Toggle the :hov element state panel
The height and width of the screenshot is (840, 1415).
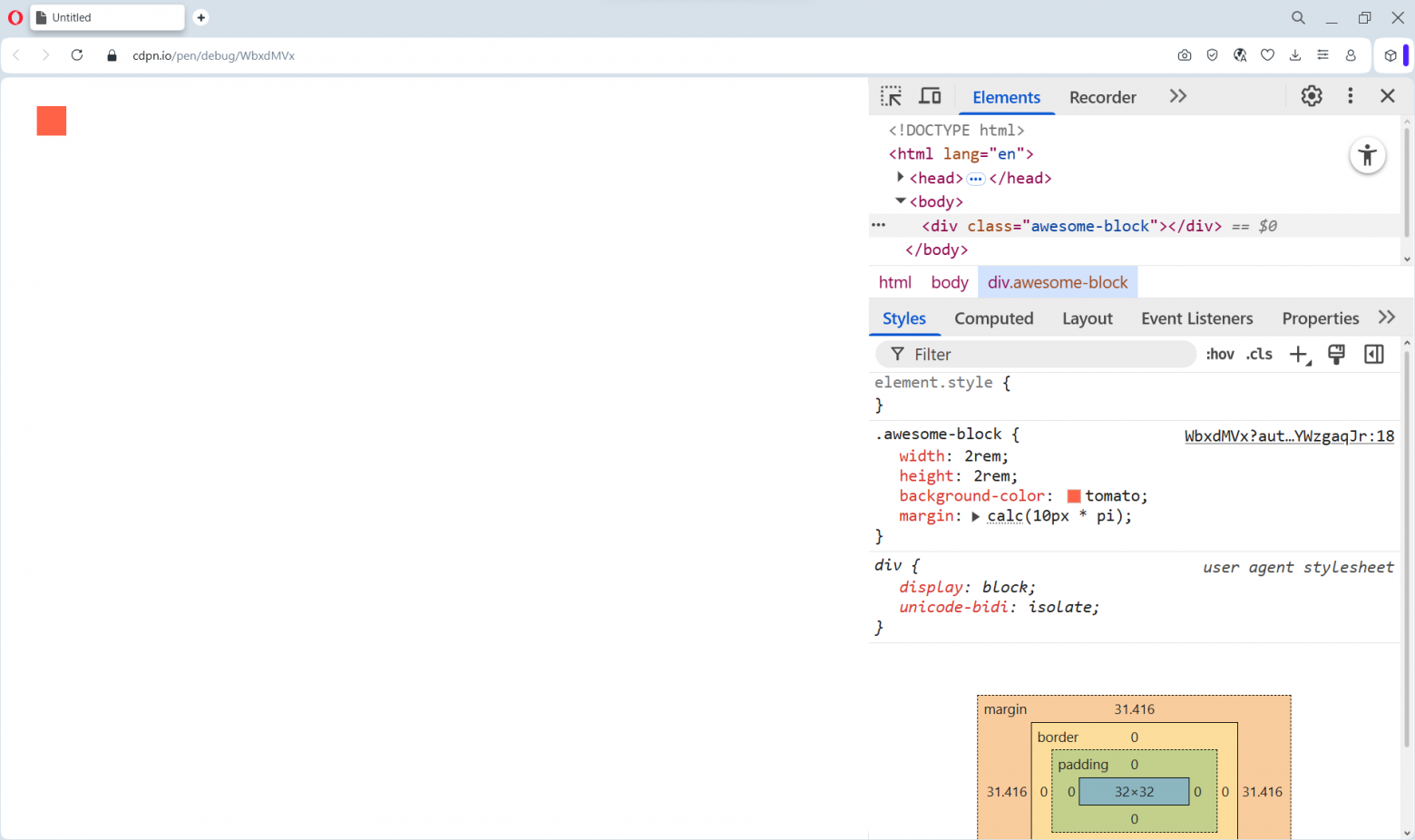pos(1219,355)
